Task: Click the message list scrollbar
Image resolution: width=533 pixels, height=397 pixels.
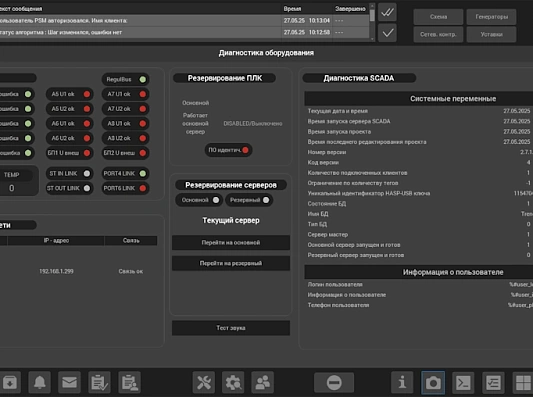Action: (x=372, y=22)
